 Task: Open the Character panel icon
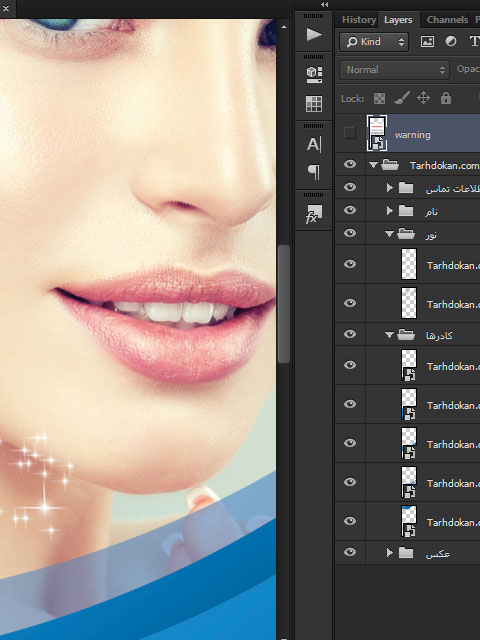pyautogui.click(x=314, y=144)
